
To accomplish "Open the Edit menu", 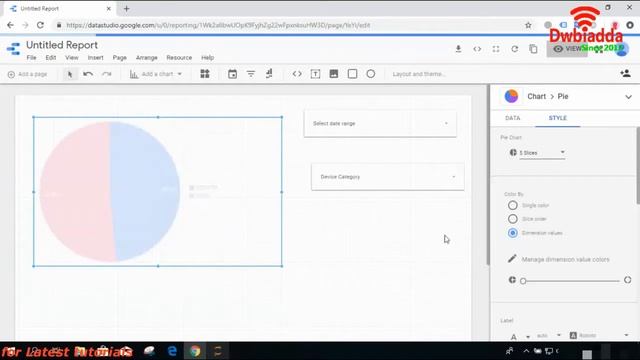I will pyautogui.click(x=51, y=58).
